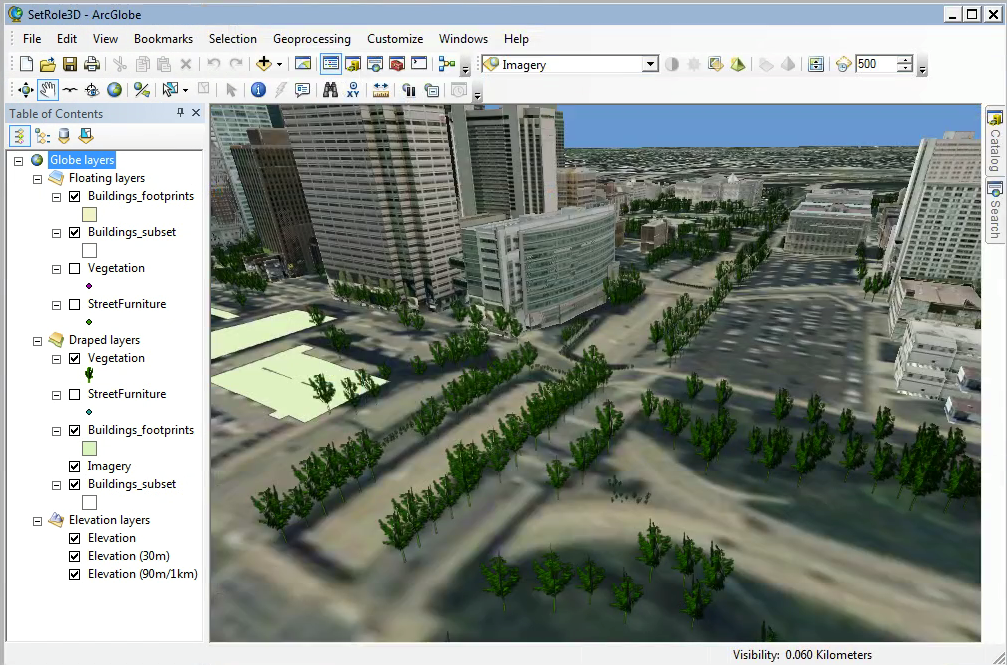The image size is (1007, 665).
Task: Enable the StreetFurniture draped layer
Action: tap(74, 394)
